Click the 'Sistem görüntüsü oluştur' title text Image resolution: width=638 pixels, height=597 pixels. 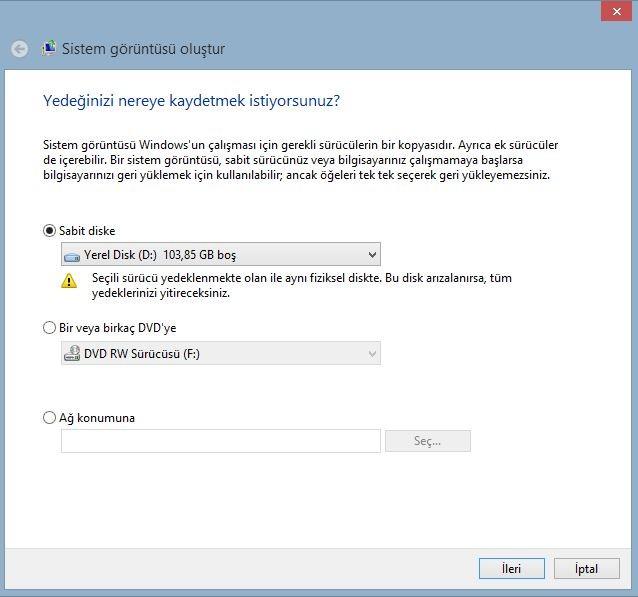(x=143, y=49)
